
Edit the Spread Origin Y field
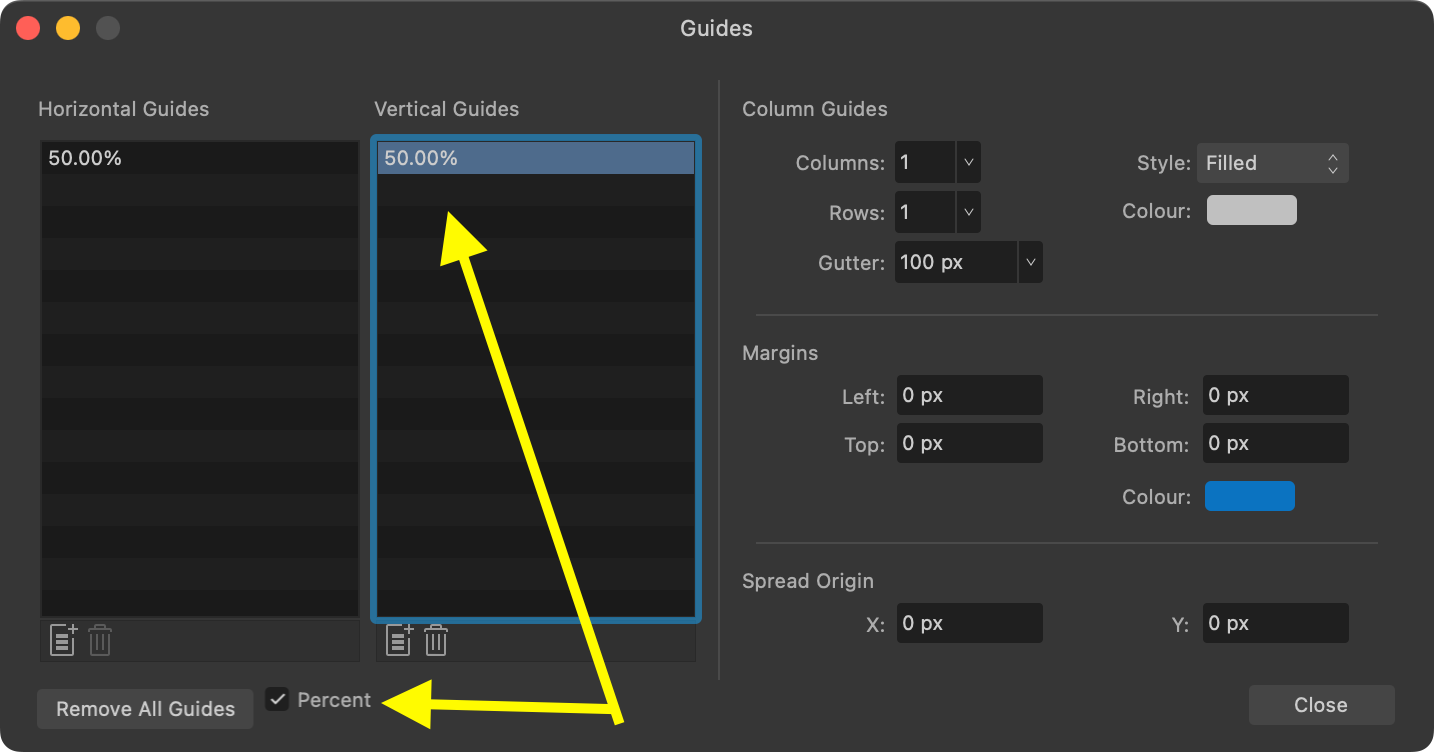(1275, 622)
